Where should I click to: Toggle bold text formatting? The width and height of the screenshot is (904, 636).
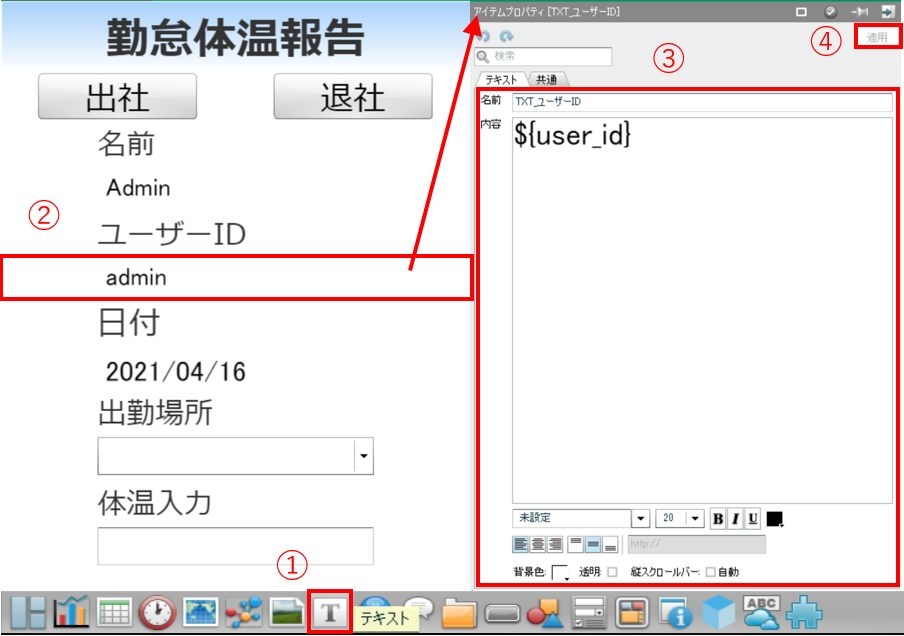point(718,519)
